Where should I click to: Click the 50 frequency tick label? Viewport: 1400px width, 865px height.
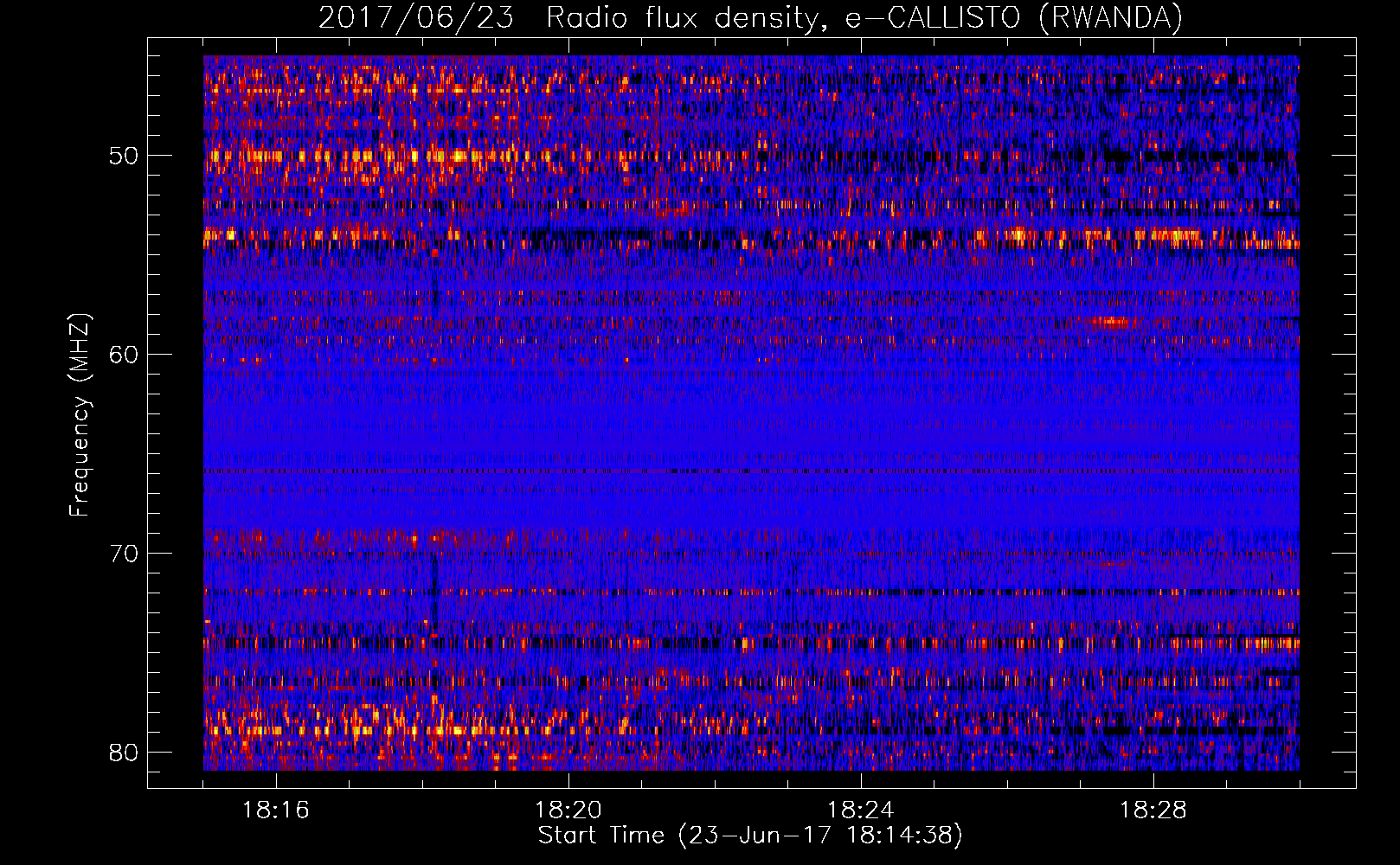[124, 156]
